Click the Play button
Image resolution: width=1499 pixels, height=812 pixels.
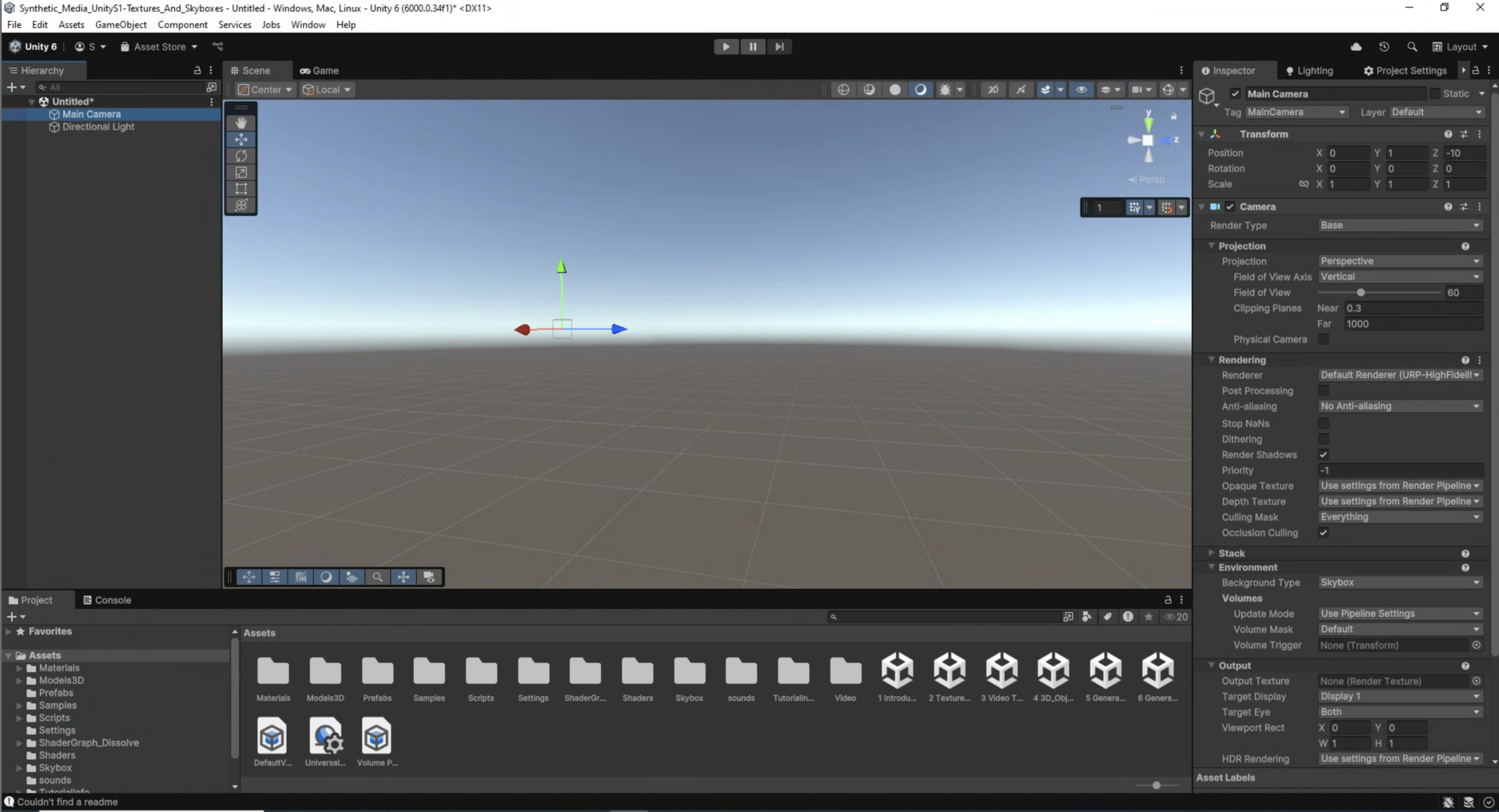coord(725,47)
